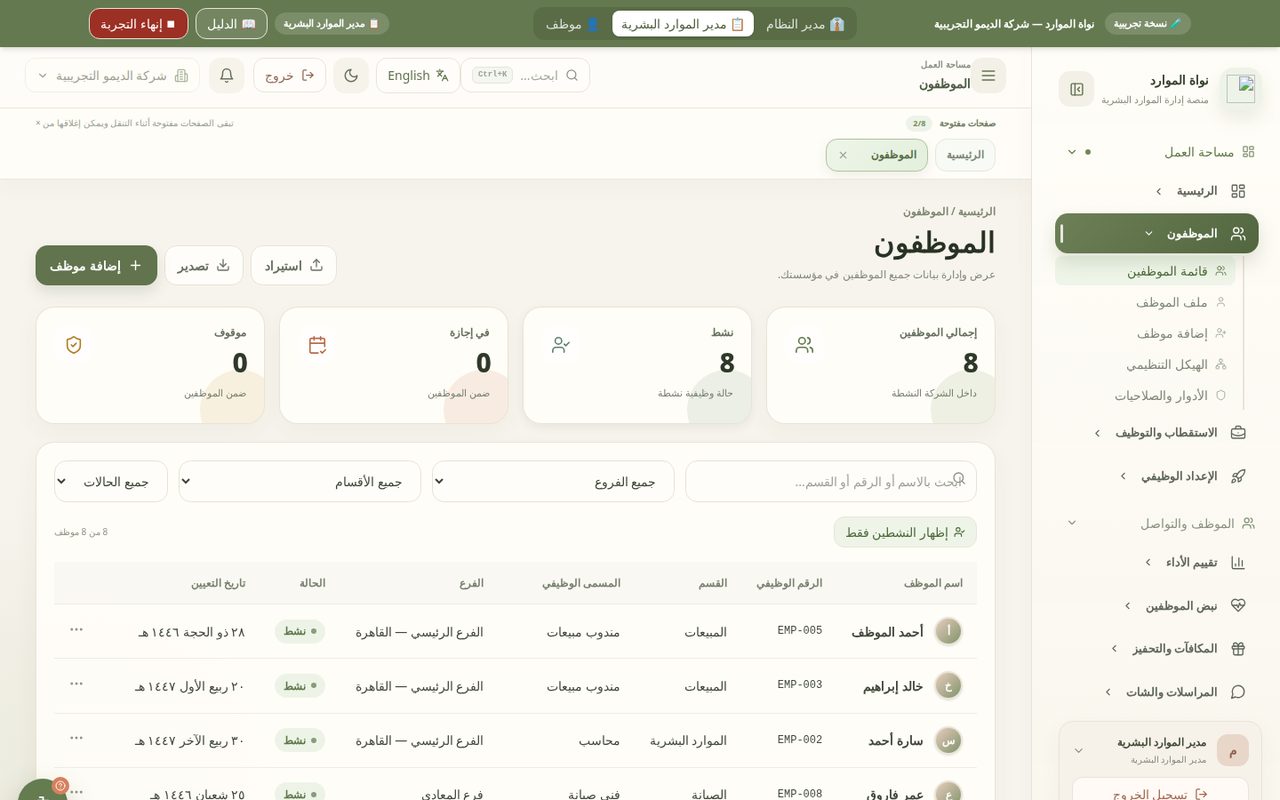Click the استيراد import button
This screenshot has width=1280, height=800.
[294, 265]
